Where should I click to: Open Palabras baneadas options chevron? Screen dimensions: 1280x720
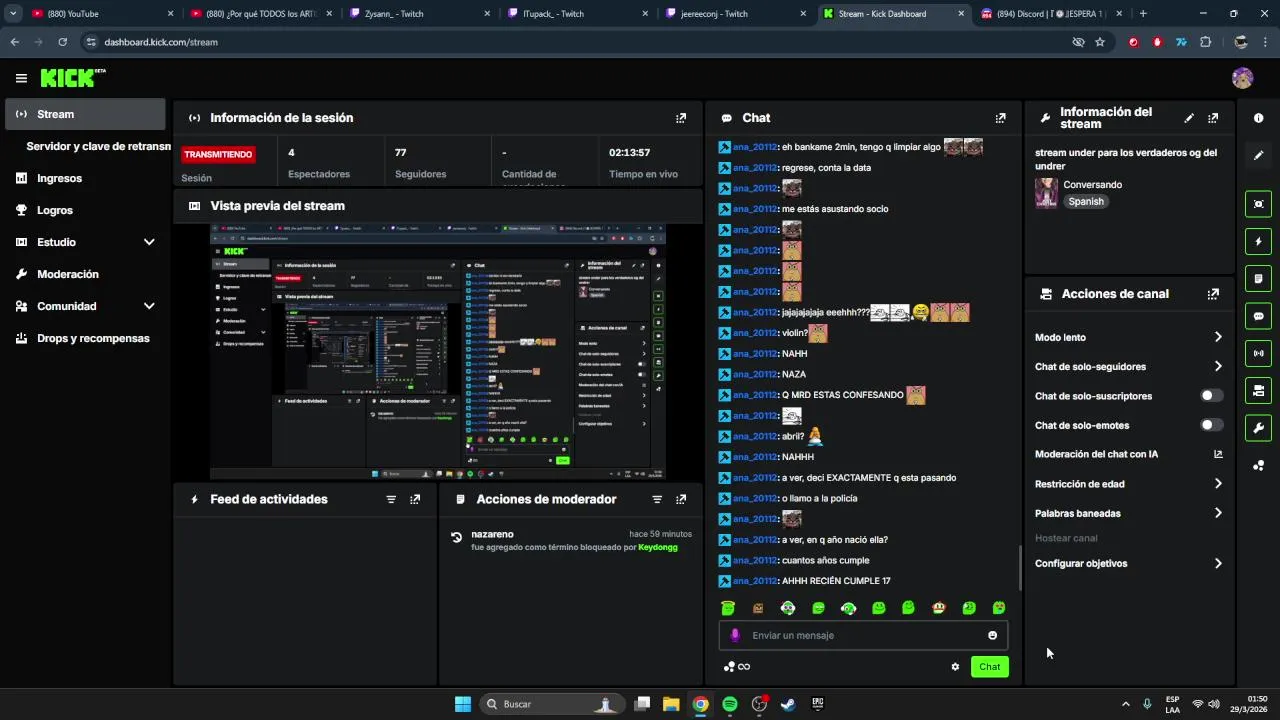[x=1217, y=513]
